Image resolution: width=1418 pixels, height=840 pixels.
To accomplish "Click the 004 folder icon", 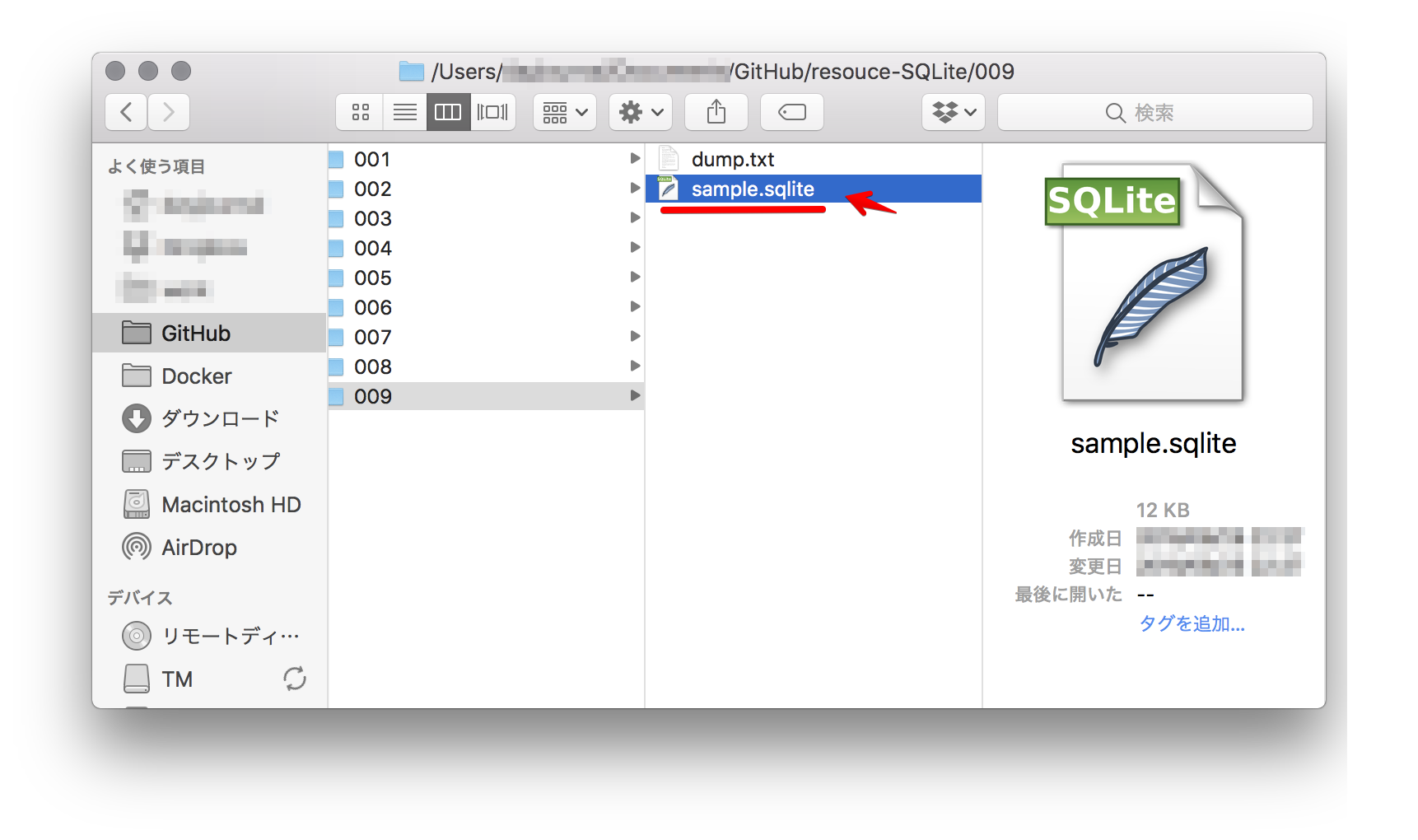I will 336,248.
